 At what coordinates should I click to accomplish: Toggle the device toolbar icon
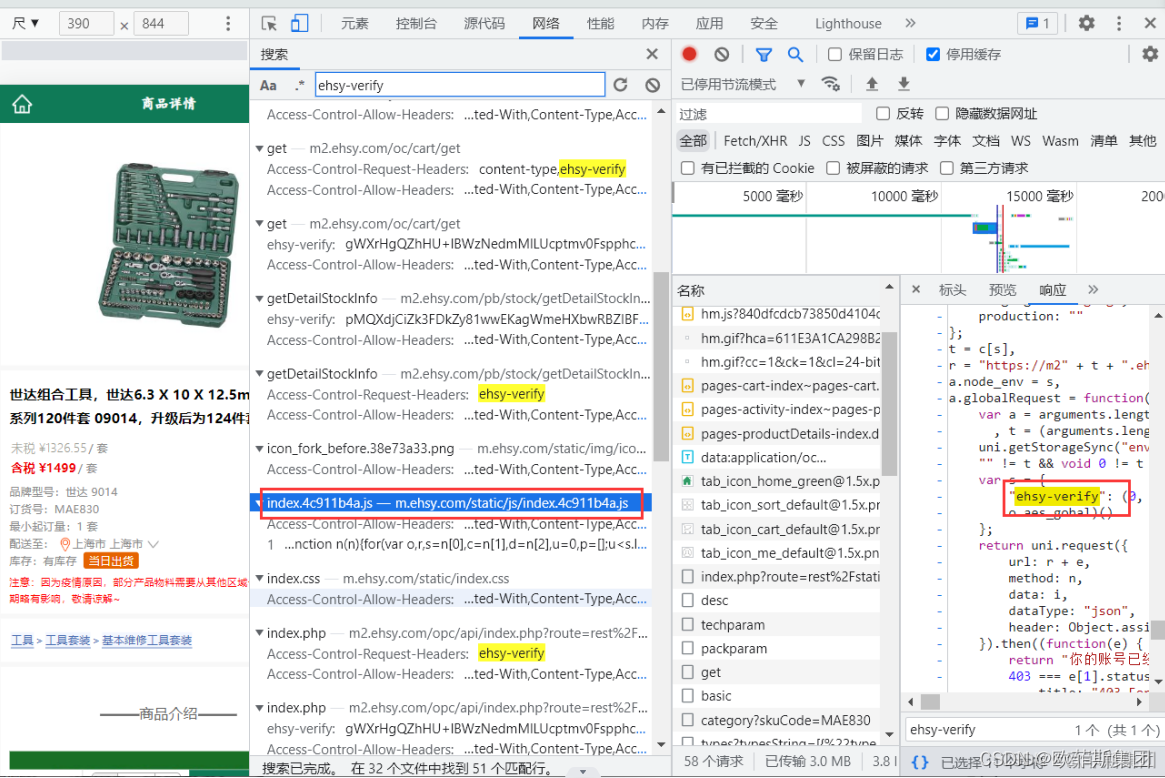click(x=299, y=24)
